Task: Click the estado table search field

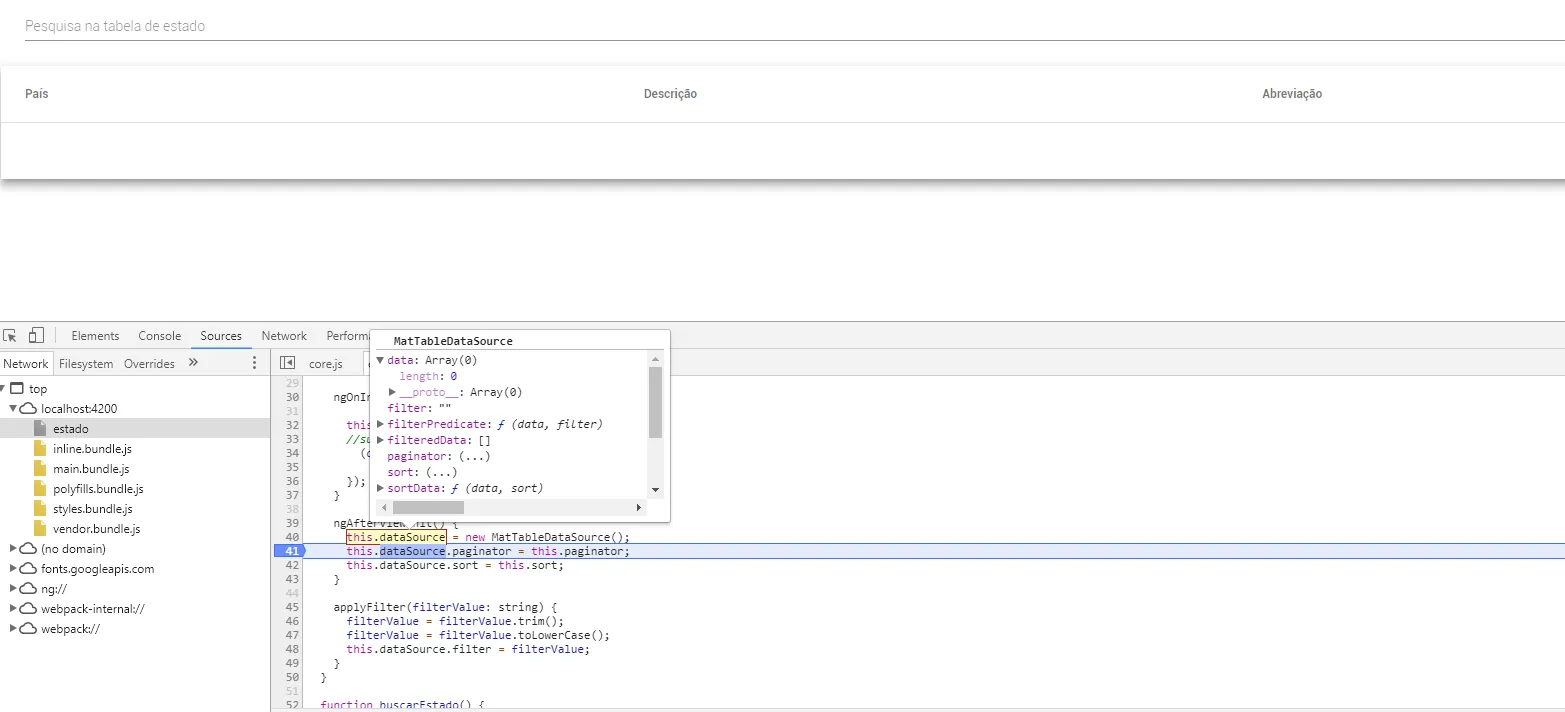Action: 780,27
